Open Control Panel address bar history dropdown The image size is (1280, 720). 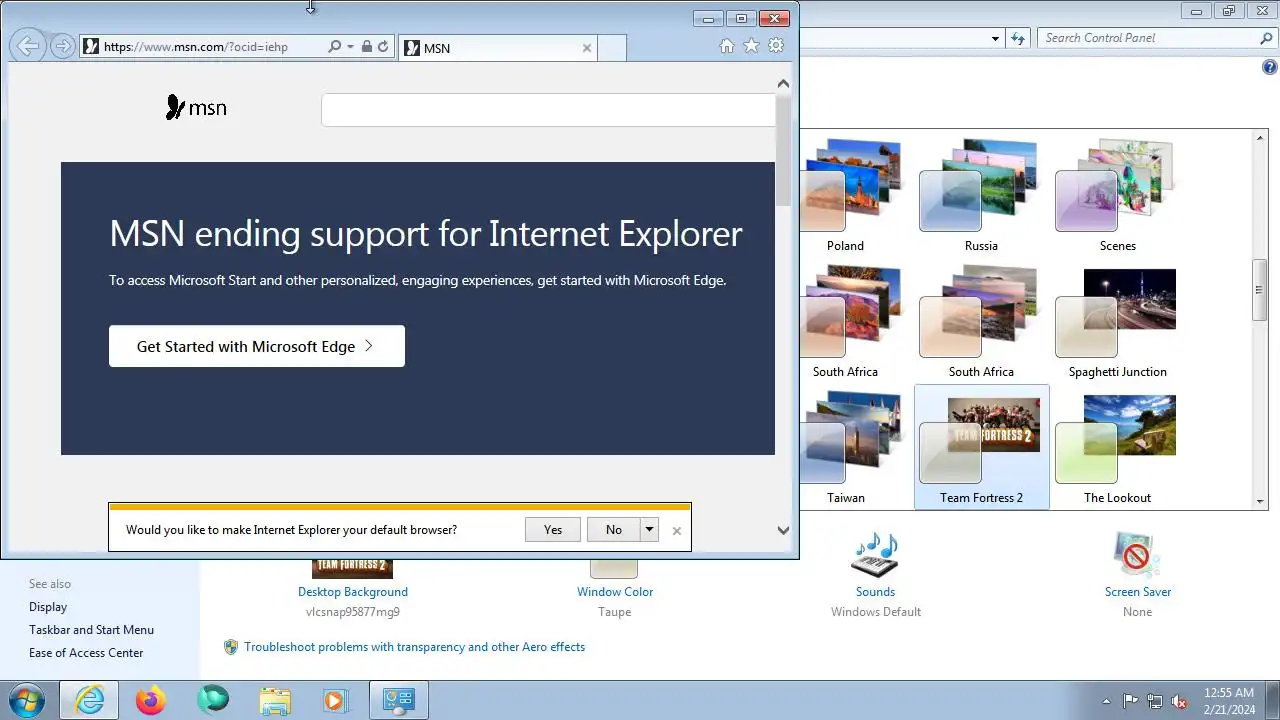995,38
